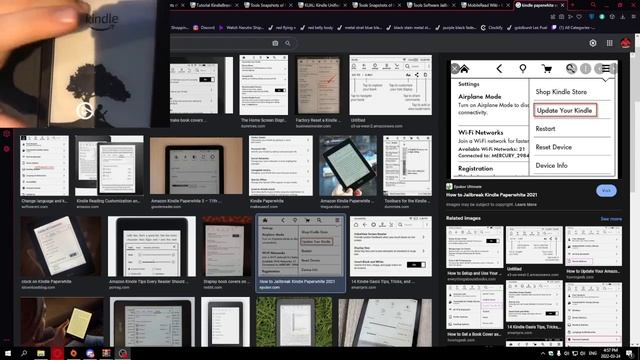Open clock on Kindle Paperwhite thumbnail

tap(61, 247)
